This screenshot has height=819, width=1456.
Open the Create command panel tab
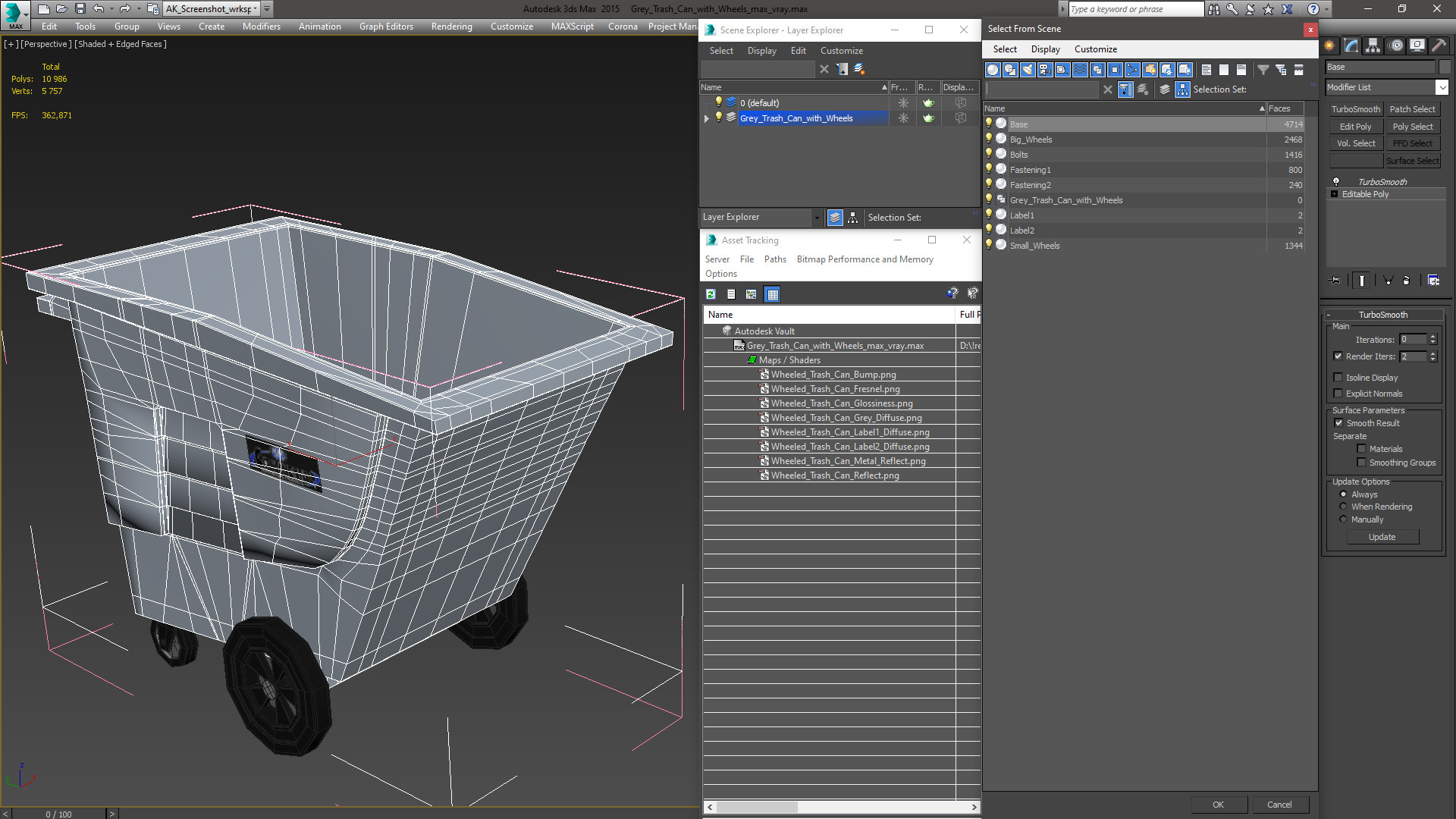(1329, 45)
